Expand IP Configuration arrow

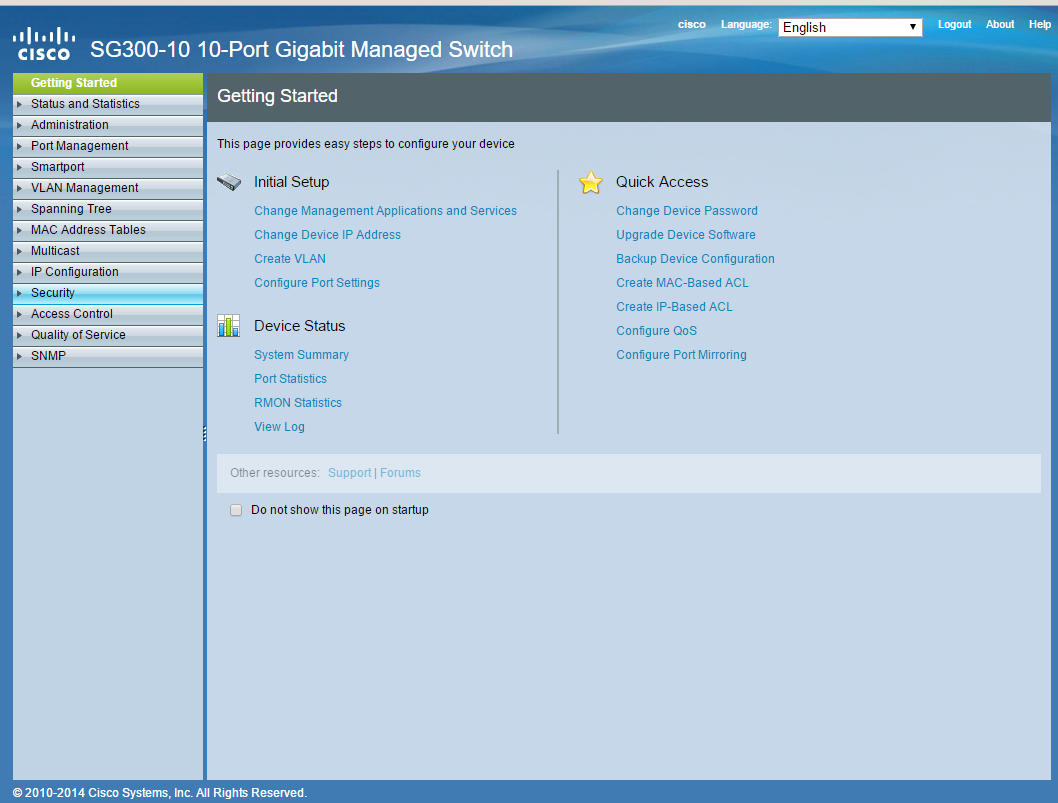tap(20, 272)
